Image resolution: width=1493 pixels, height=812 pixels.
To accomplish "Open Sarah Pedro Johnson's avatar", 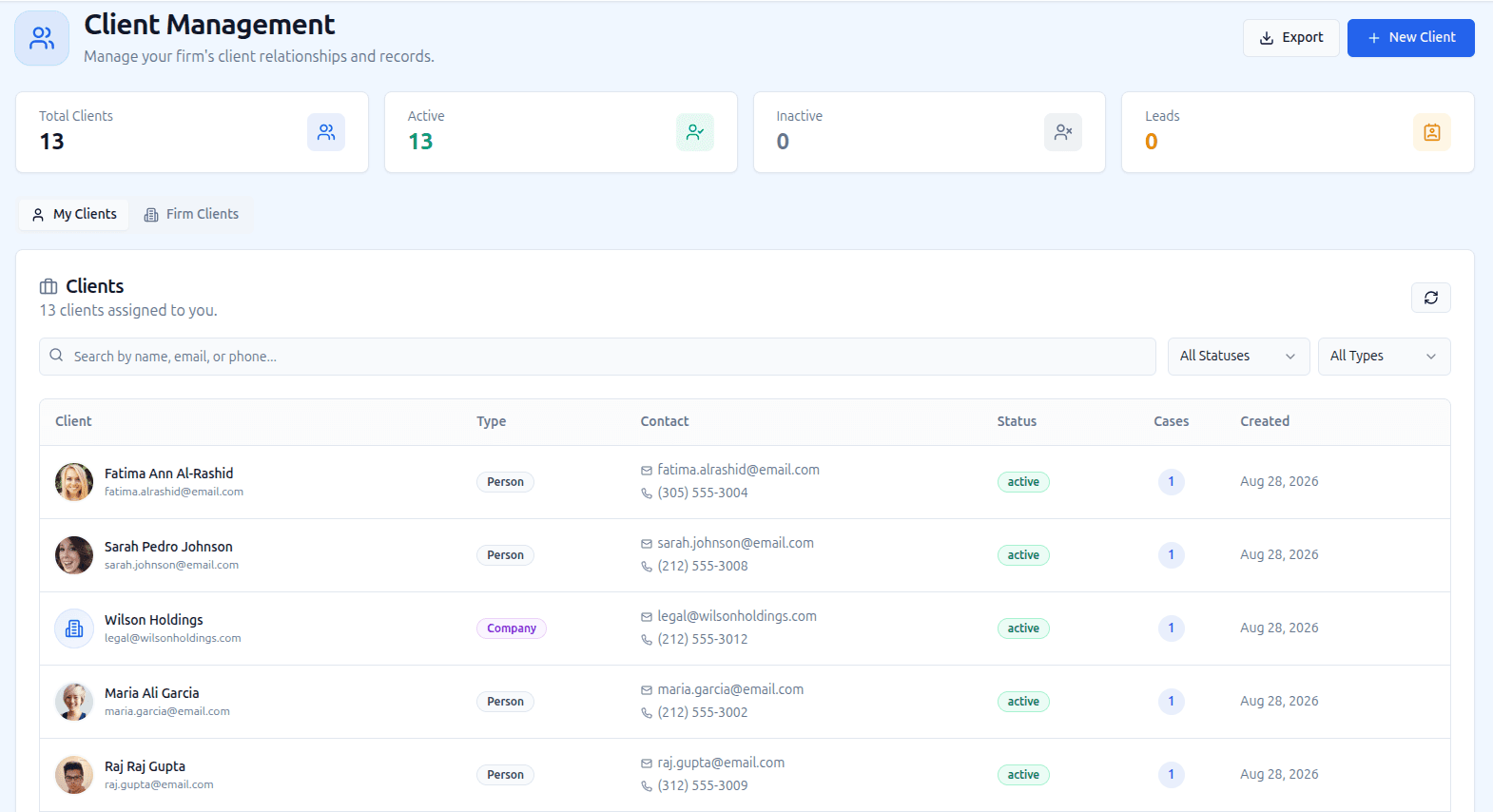I will (x=74, y=555).
